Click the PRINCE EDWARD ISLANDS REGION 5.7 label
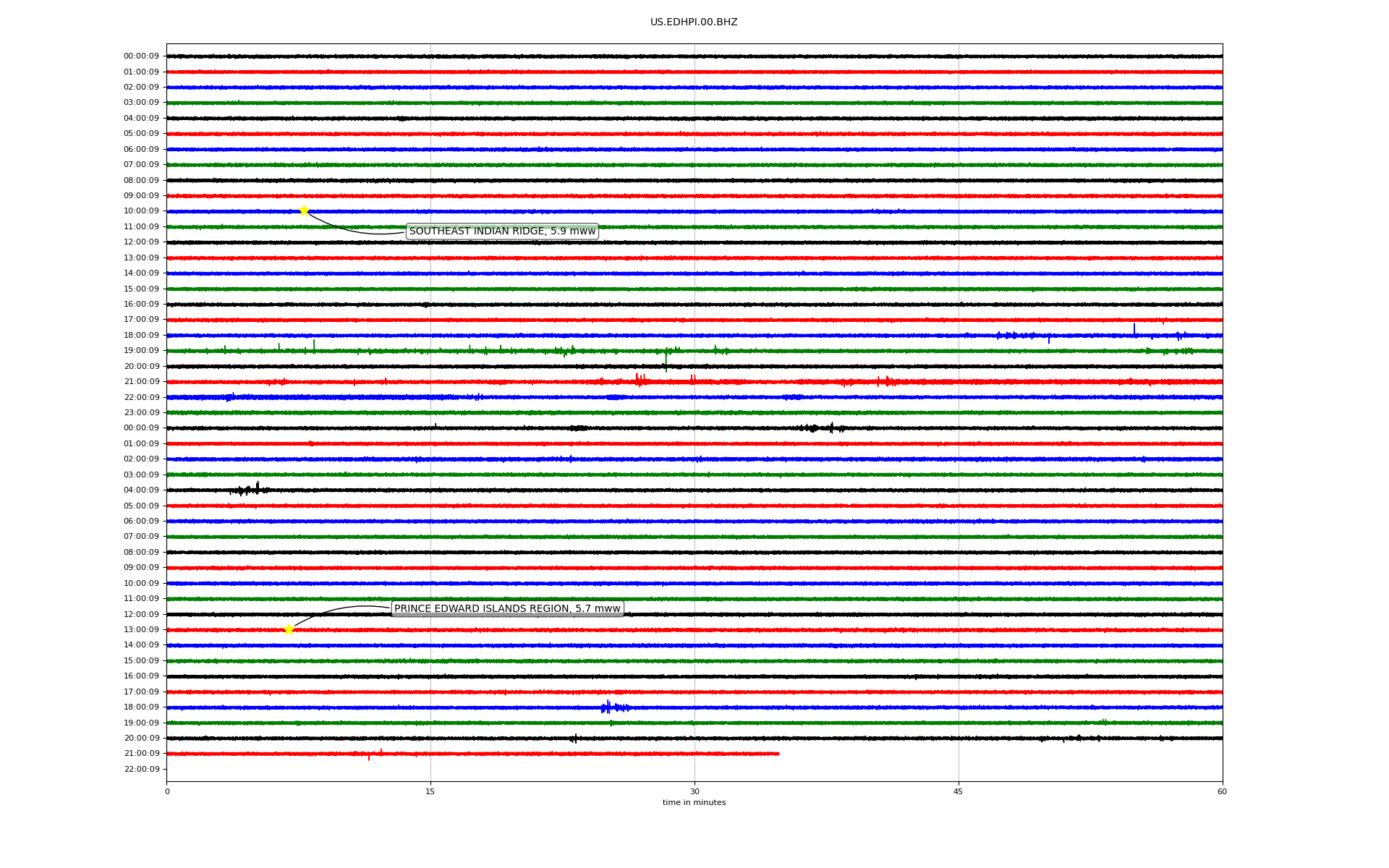The width and height of the screenshot is (1389, 868). pos(507,608)
